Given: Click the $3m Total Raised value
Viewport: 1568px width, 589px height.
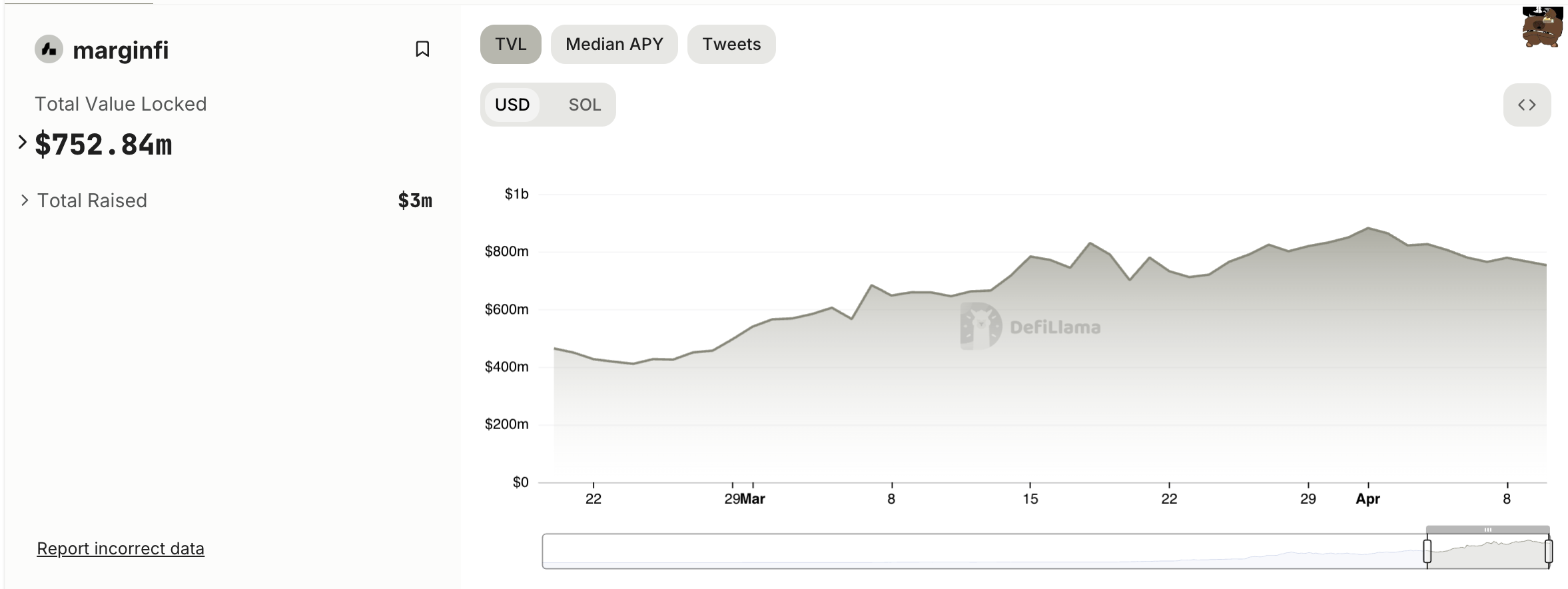Looking at the screenshot, I should [x=415, y=201].
